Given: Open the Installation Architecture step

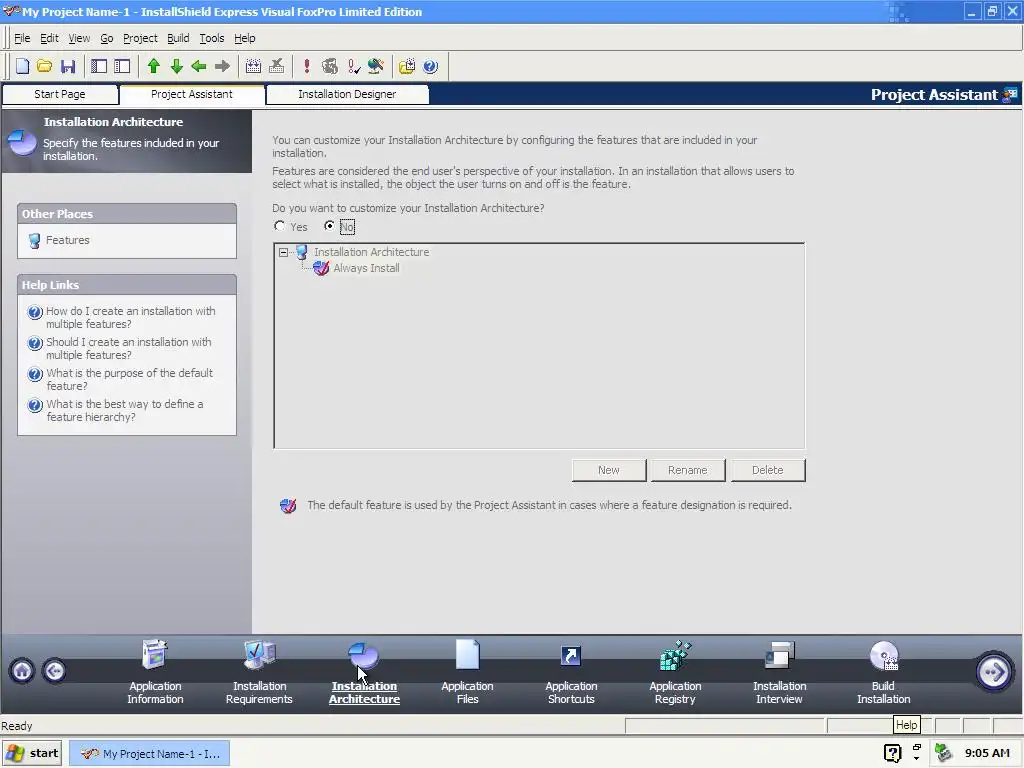Looking at the screenshot, I should [x=364, y=673].
